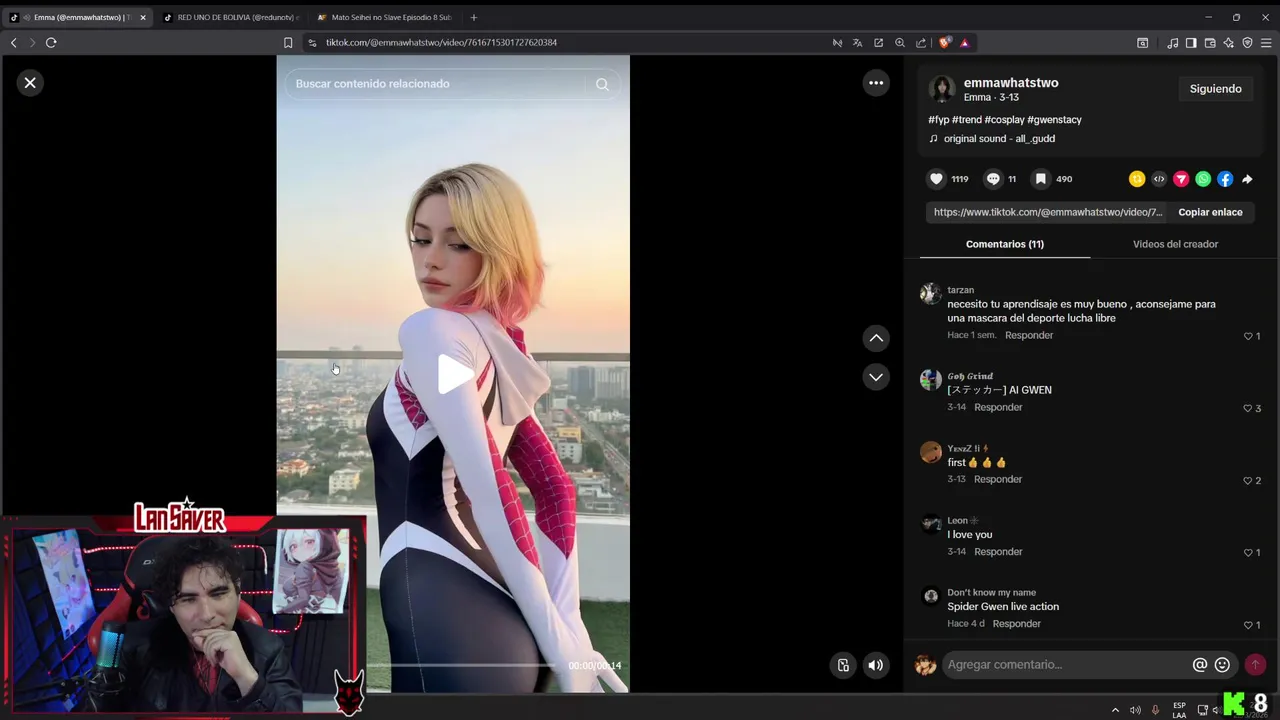Image resolution: width=1280 pixels, height=720 pixels.
Task: Click ESP LAA language indicator
Action: tap(1179, 710)
